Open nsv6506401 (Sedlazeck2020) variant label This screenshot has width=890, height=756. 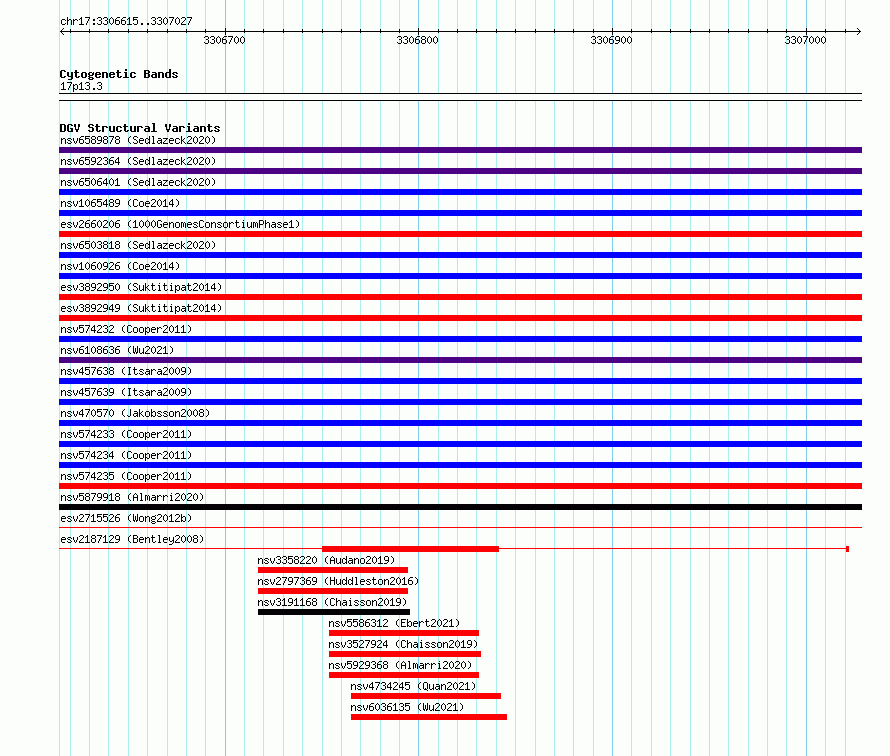[x=138, y=182]
